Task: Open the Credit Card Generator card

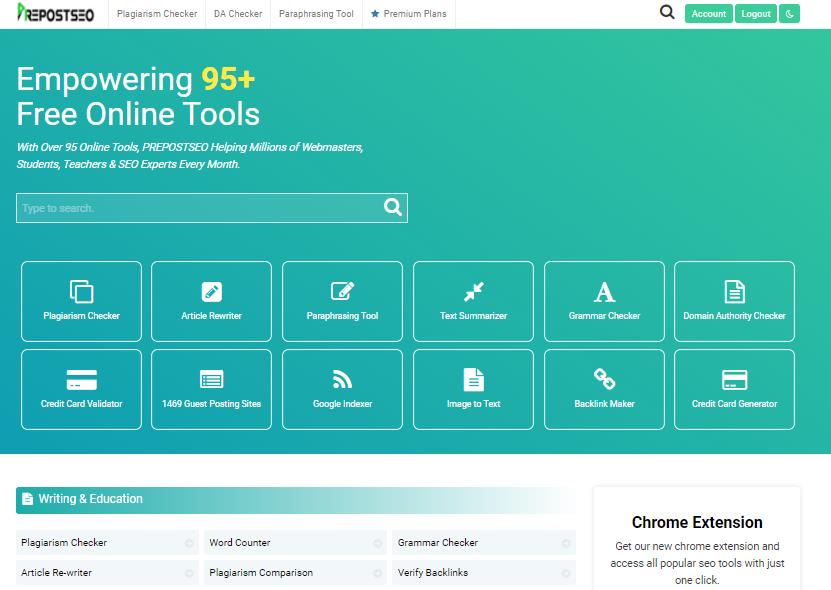Action: [x=734, y=389]
